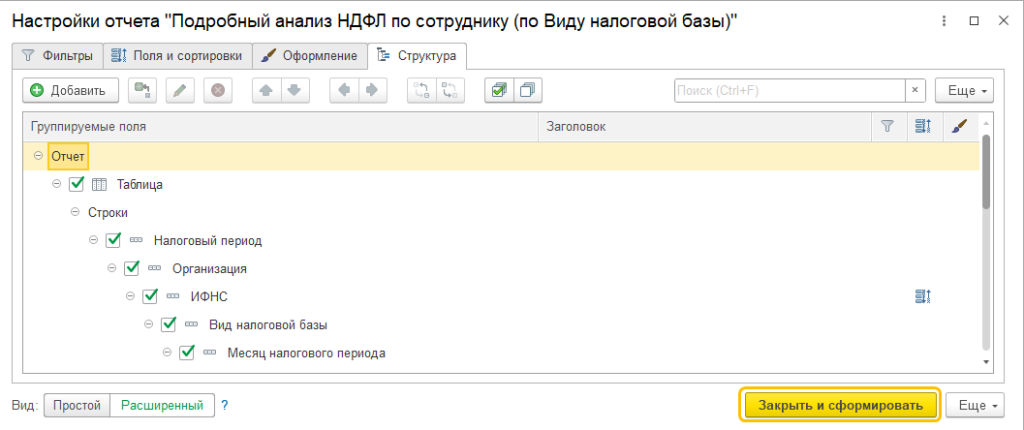Image resolution: width=1024 pixels, height=430 pixels.
Task: Click sorting icon in the ИФНС row
Action: pyautogui.click(x=922, y=297)
